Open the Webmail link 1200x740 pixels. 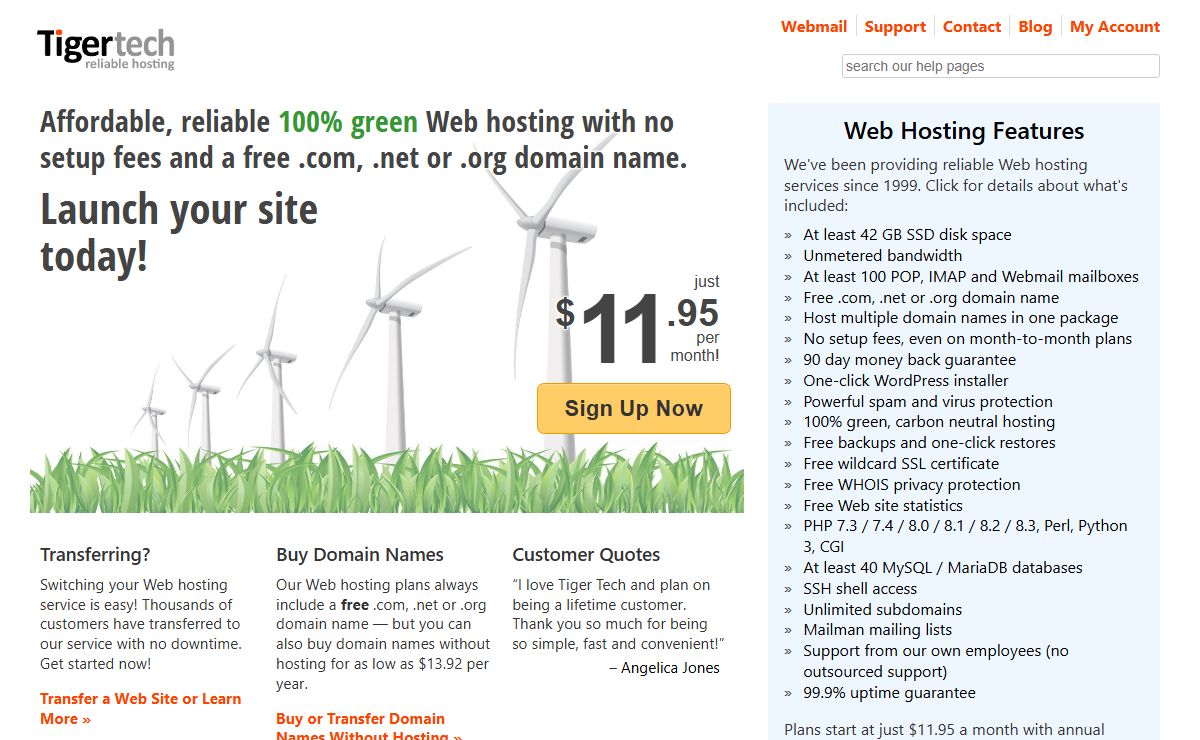pos(814,27)
